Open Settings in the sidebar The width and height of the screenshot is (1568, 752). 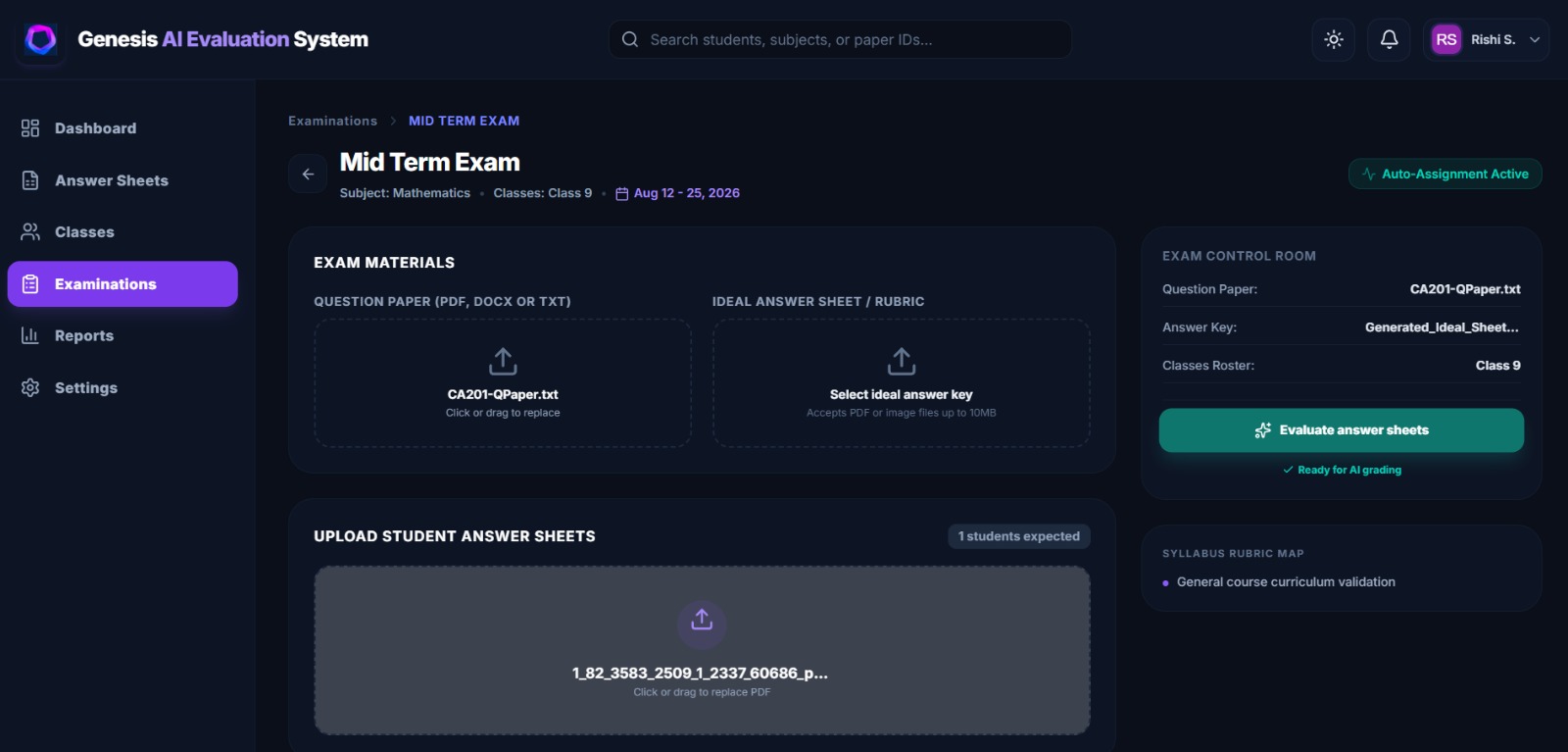click(x=122, y=387)
